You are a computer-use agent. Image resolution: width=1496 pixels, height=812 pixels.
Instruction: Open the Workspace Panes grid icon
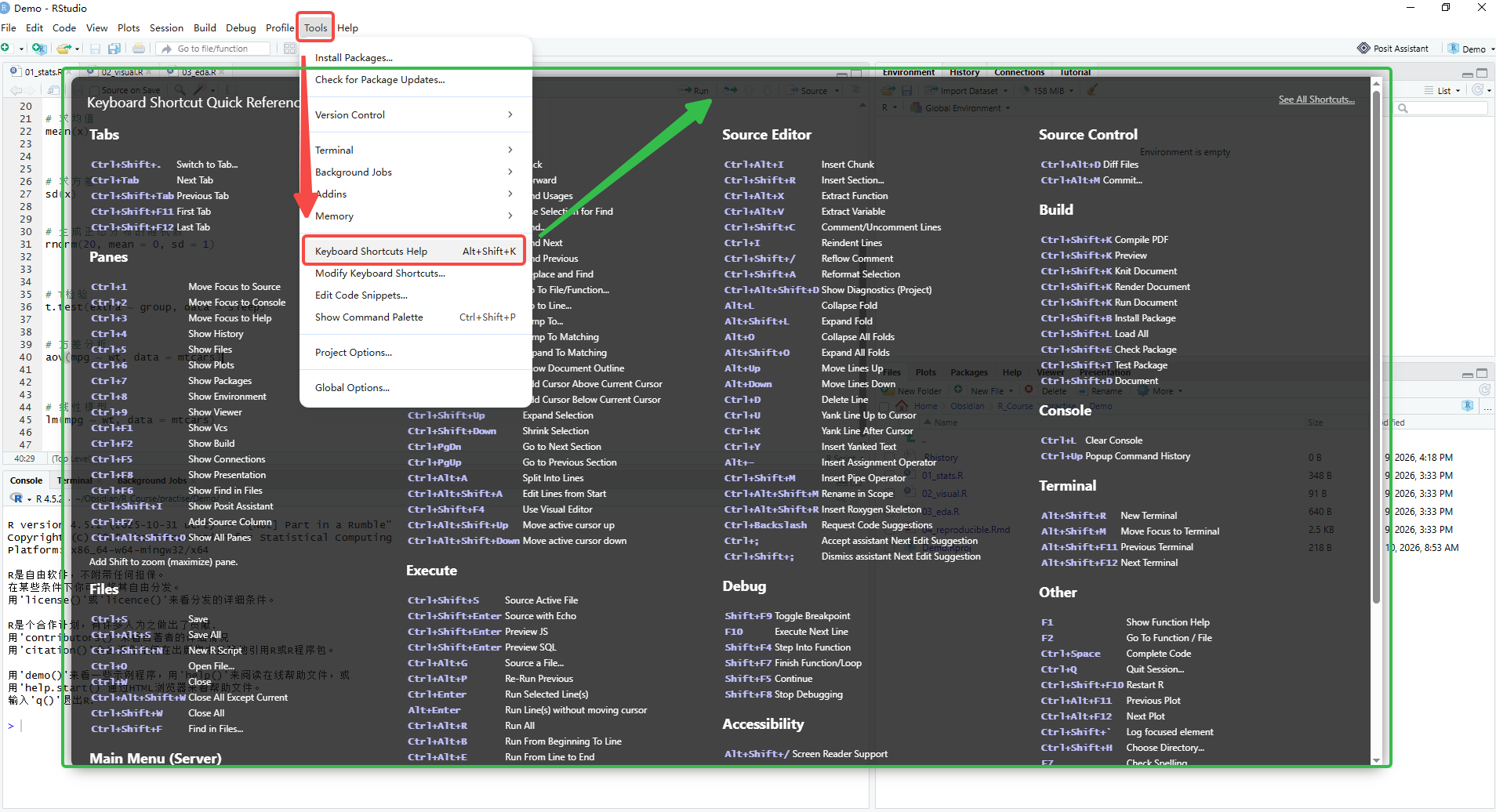(x=290, y=49)
